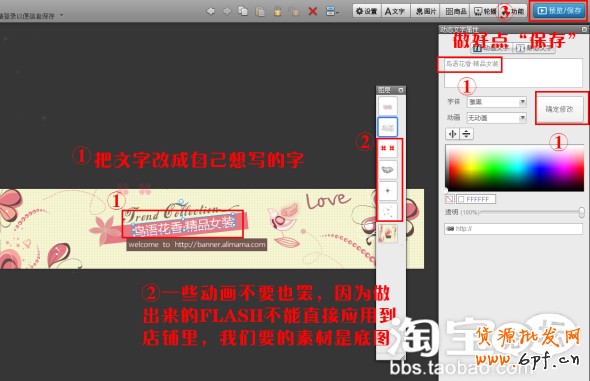
Task: Click the vertical center alignment icon
Action: coord(466,134)
